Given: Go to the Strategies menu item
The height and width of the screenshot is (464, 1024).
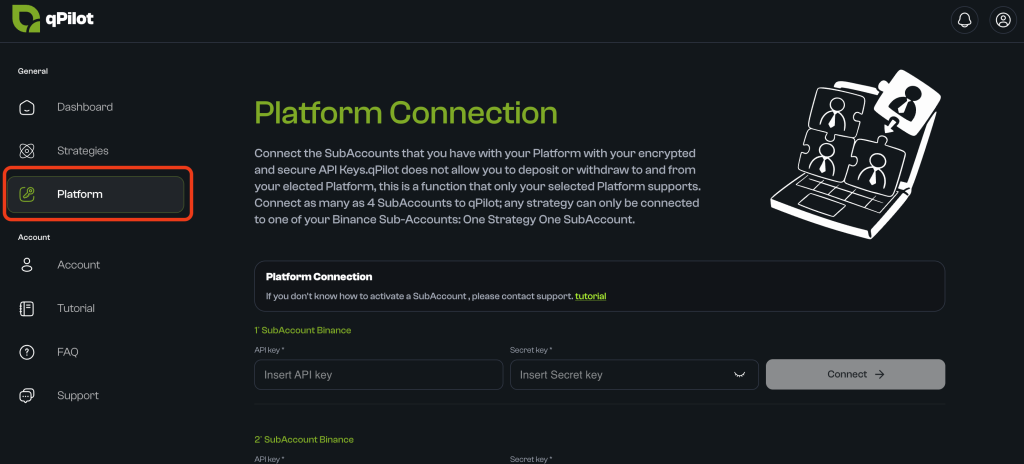Looking at the screenshot, I should click(82, 151).
